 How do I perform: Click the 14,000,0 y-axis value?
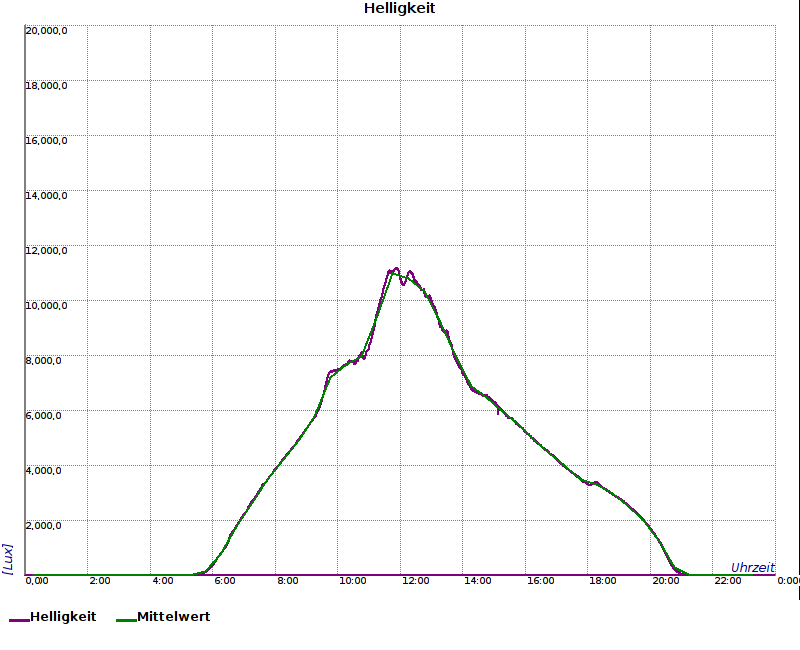[x=46, y=196]
